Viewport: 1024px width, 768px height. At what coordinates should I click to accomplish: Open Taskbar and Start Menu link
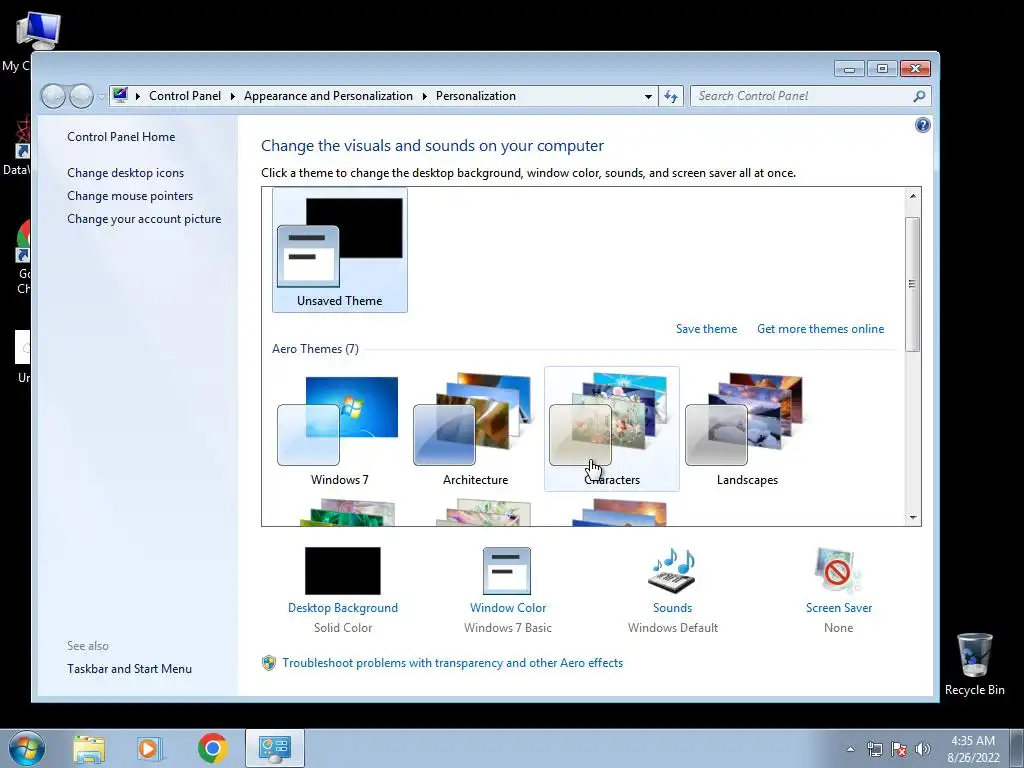click(x=129, y=669)
